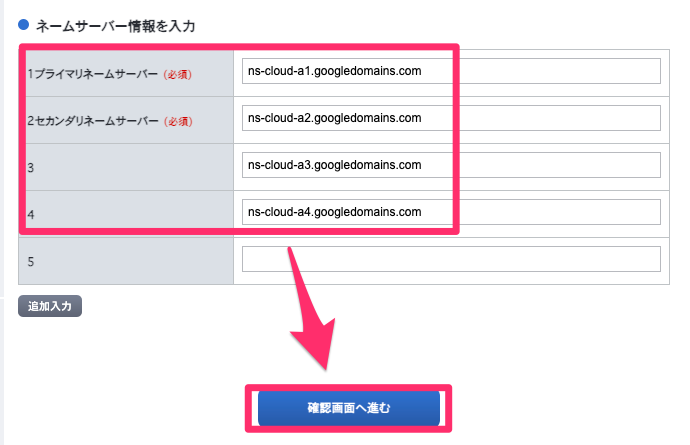The height and width of the screenshot is (445, 690).
Task: Select the secondary nameserver input field
Action: point(451,118)
